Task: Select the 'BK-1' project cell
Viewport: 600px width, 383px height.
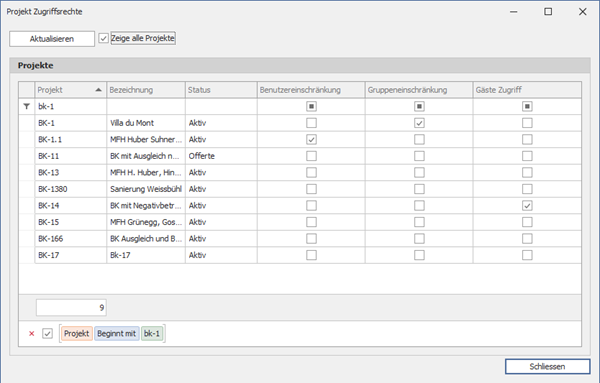Action: [x=71, y=123]
